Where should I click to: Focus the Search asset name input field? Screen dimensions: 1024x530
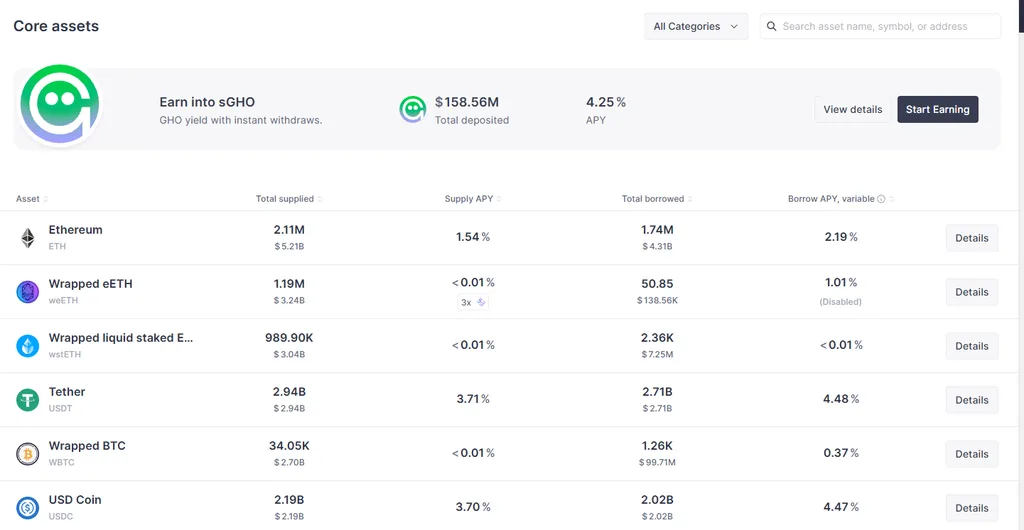pyautogui.click(x=880, y=26)
